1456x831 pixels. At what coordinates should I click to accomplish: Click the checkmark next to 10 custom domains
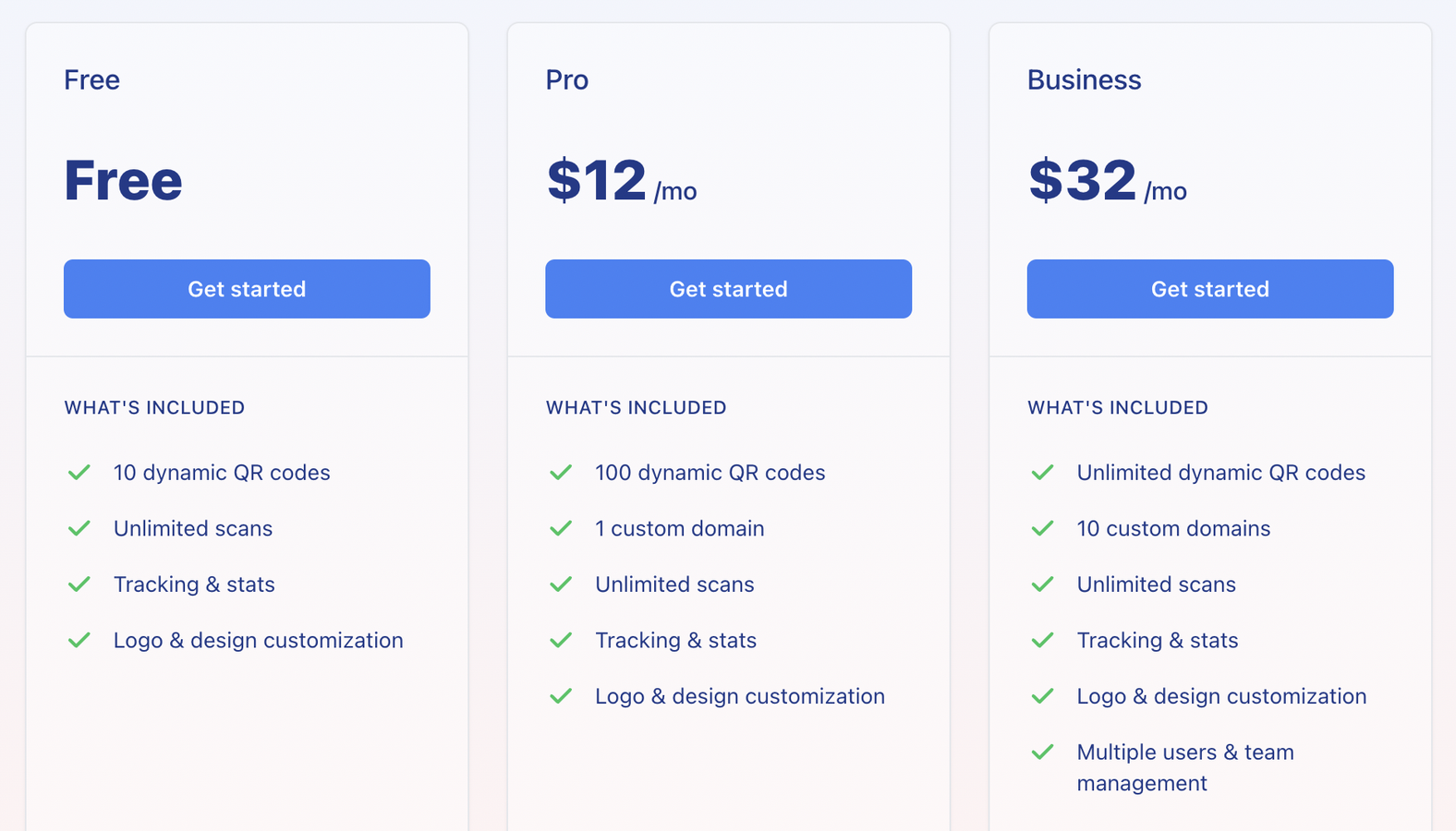(x=1042, y=528)
